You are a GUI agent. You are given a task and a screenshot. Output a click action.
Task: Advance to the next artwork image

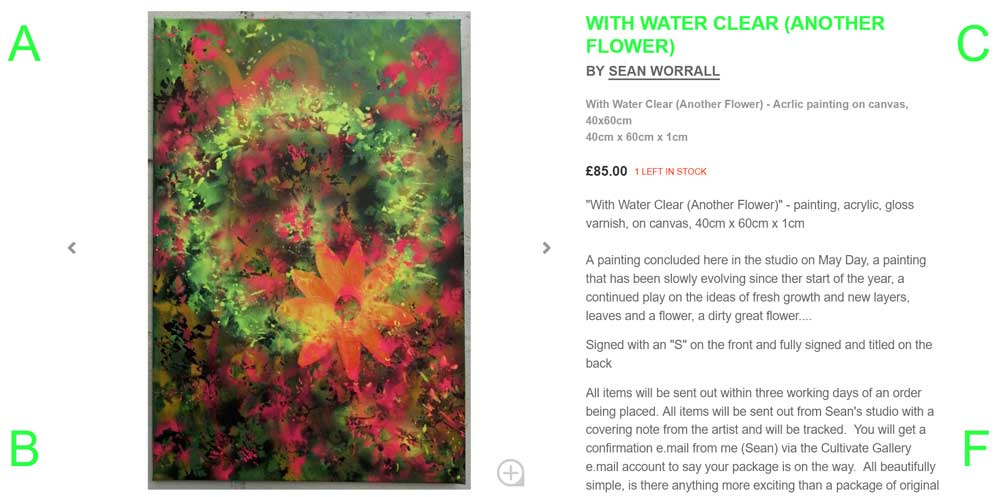(546, 248)
